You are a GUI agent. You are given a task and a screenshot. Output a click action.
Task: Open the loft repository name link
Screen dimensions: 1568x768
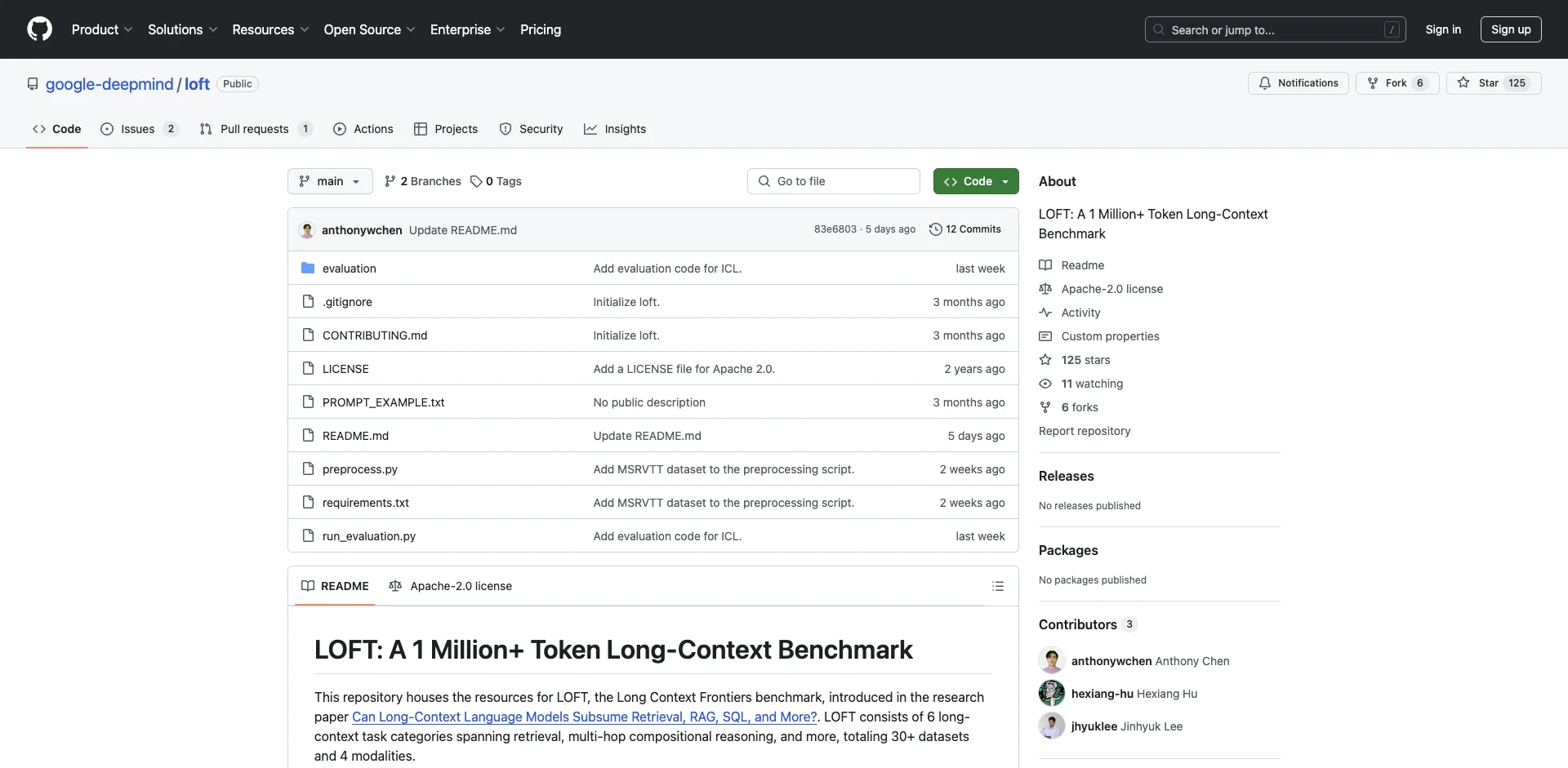click(x=197, y=84)
